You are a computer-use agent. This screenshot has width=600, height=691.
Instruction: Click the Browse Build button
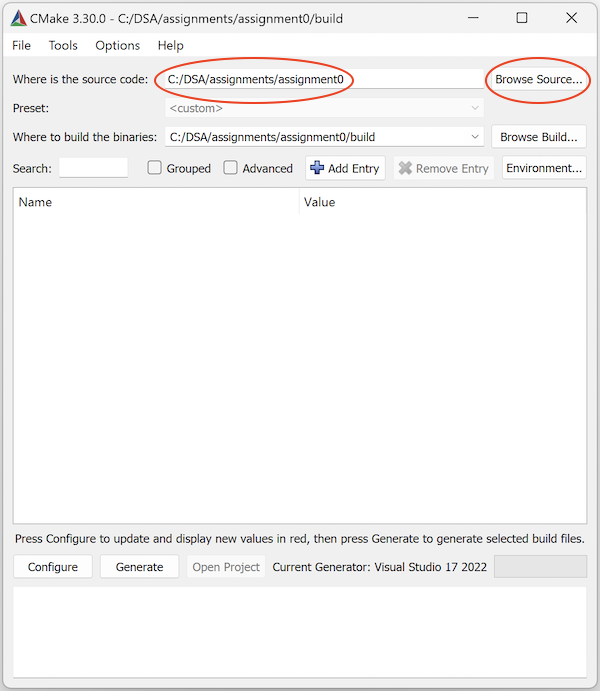pos(538,137)
